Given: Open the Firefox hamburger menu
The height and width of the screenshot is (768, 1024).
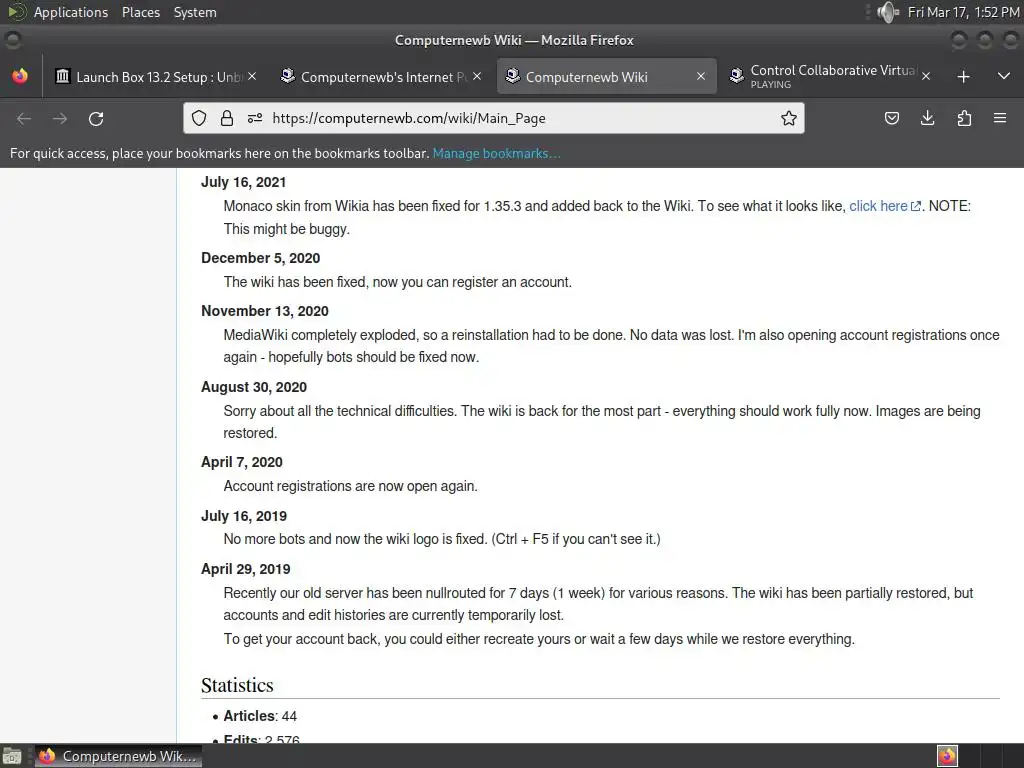Looking at the screenshot, I should pyautogui.click(x=1000, y=118).
